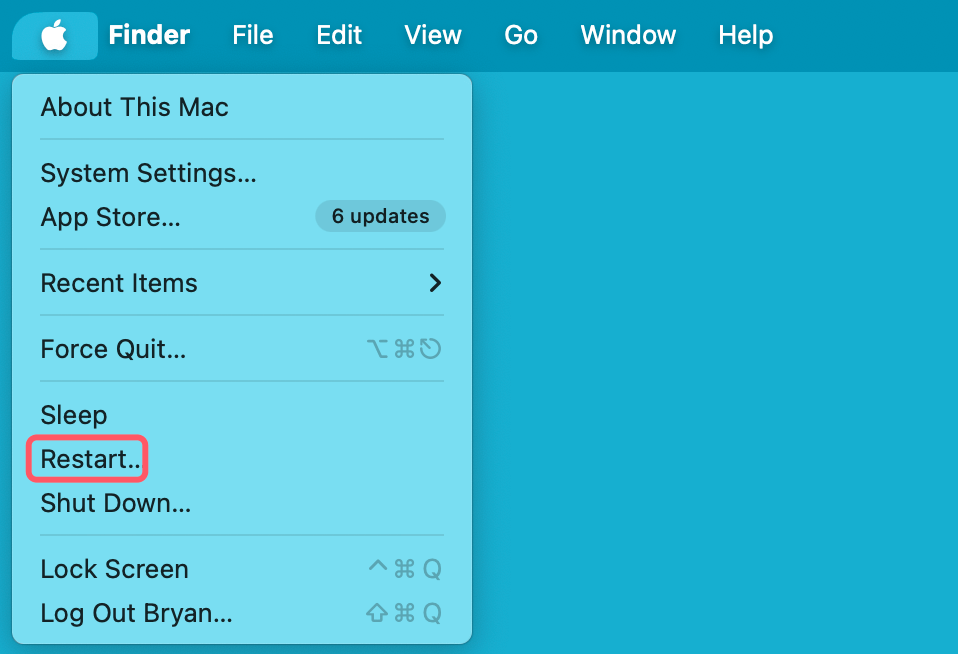Viewport: 958px width, 654px height.
Task: Shut Down the computer
Action: 115,503
